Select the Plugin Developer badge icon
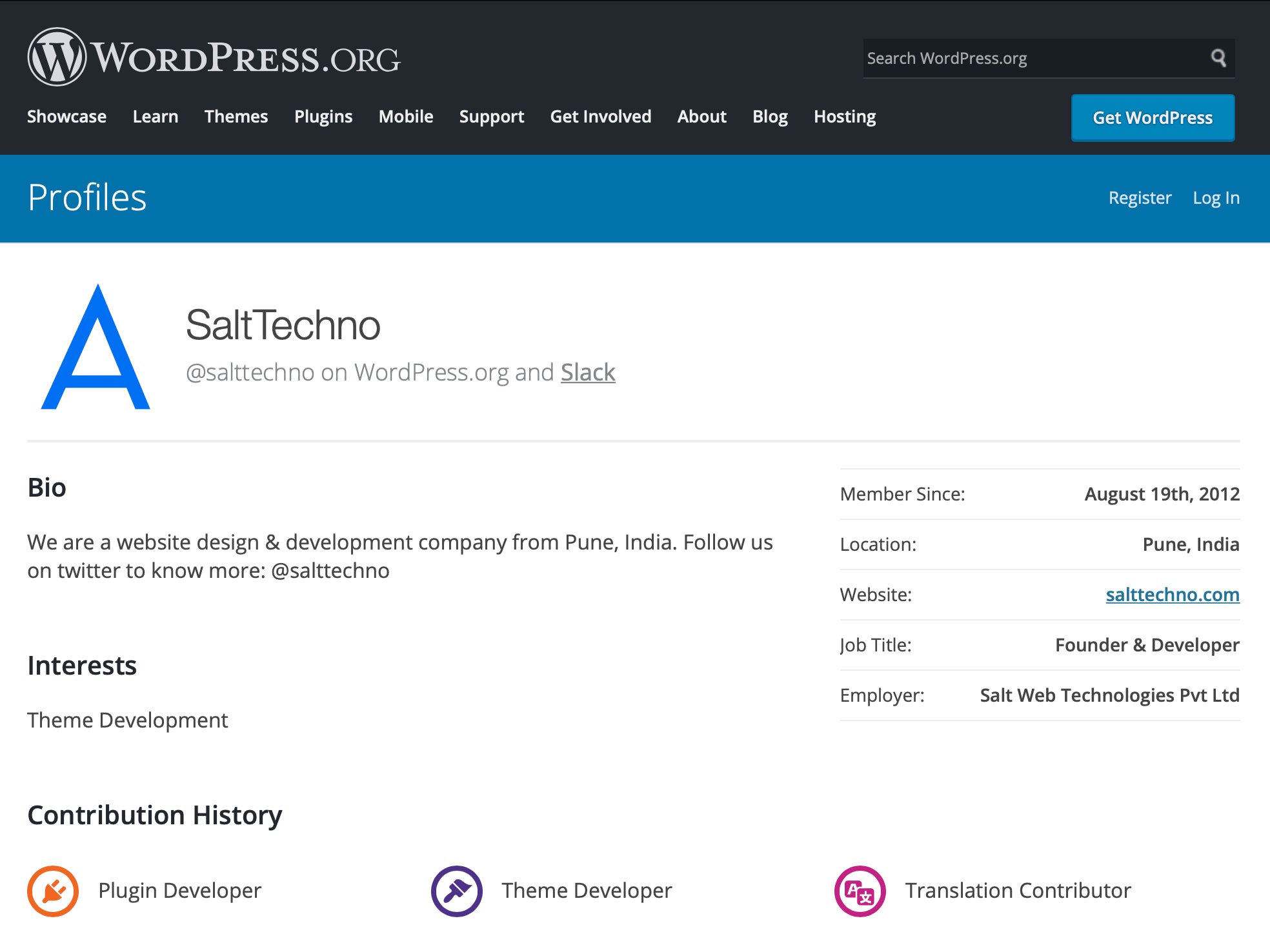 [x=55, y=891]
